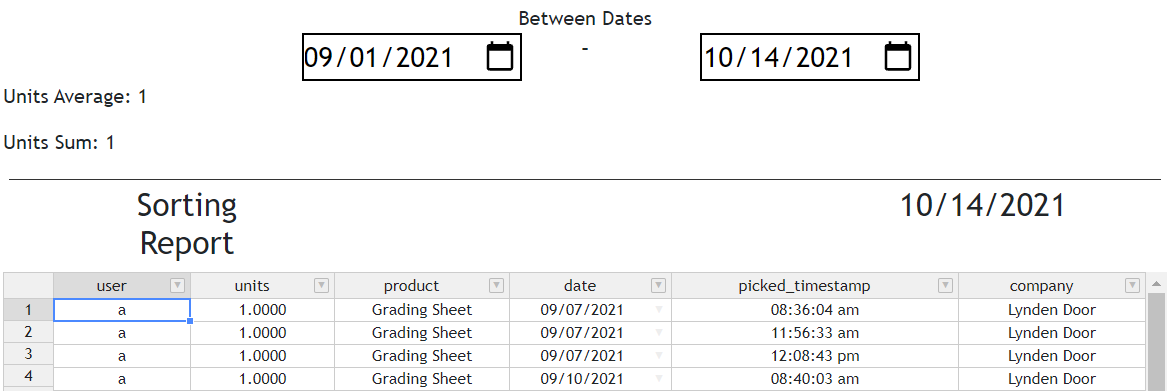Click the 11:56:33 am timestamp cell
This screenshot has height=391, width=1171.
click(815, 333)
